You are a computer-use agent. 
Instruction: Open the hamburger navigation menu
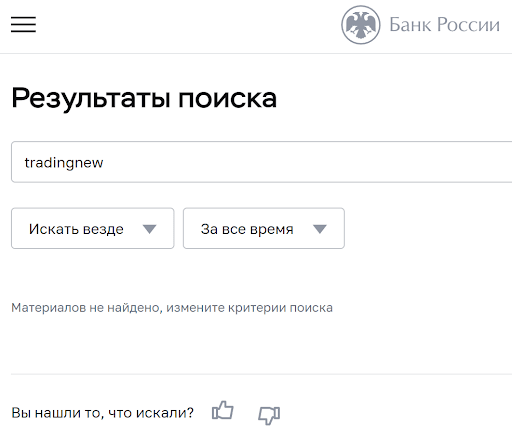tap(23, 24)
